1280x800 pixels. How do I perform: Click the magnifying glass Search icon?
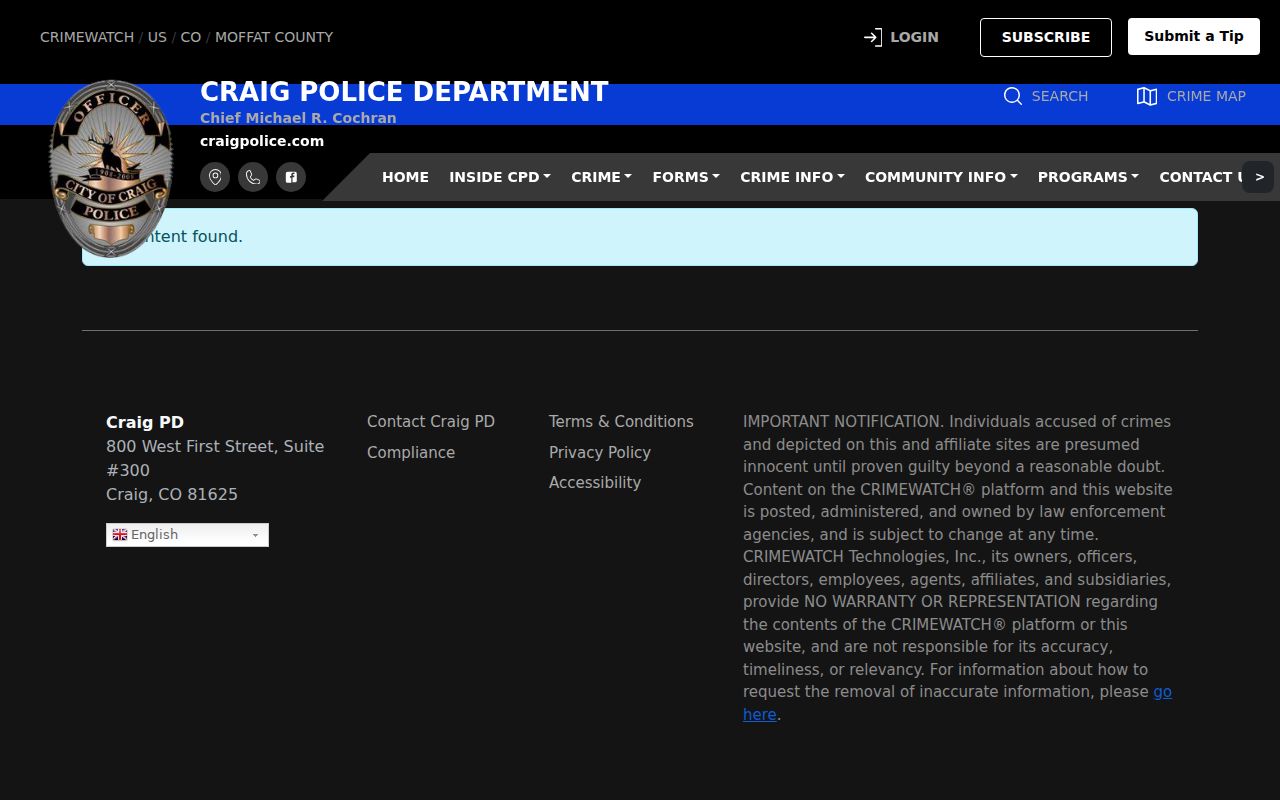[1013, 96]
